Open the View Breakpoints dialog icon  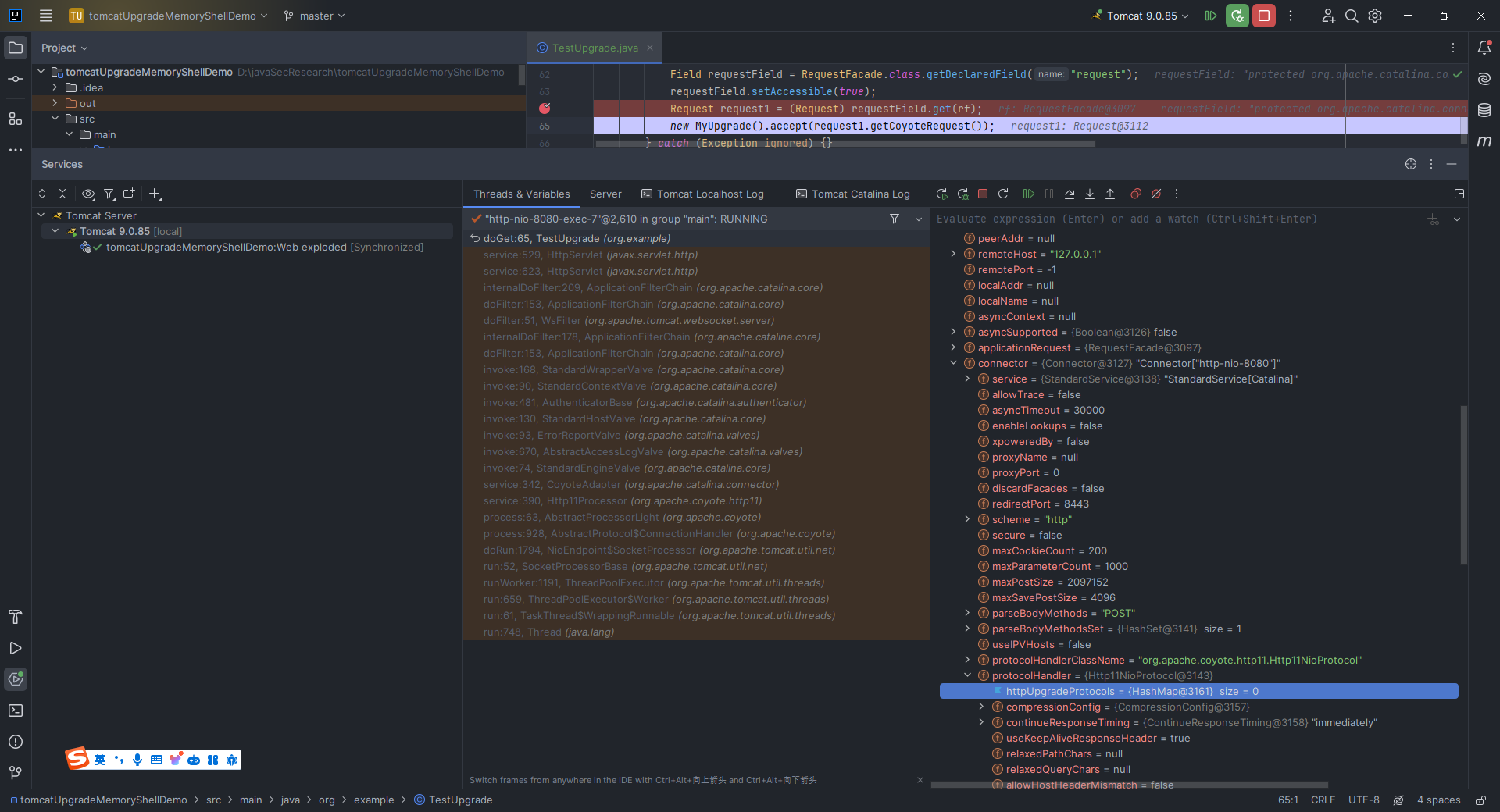coord(1136,194)
